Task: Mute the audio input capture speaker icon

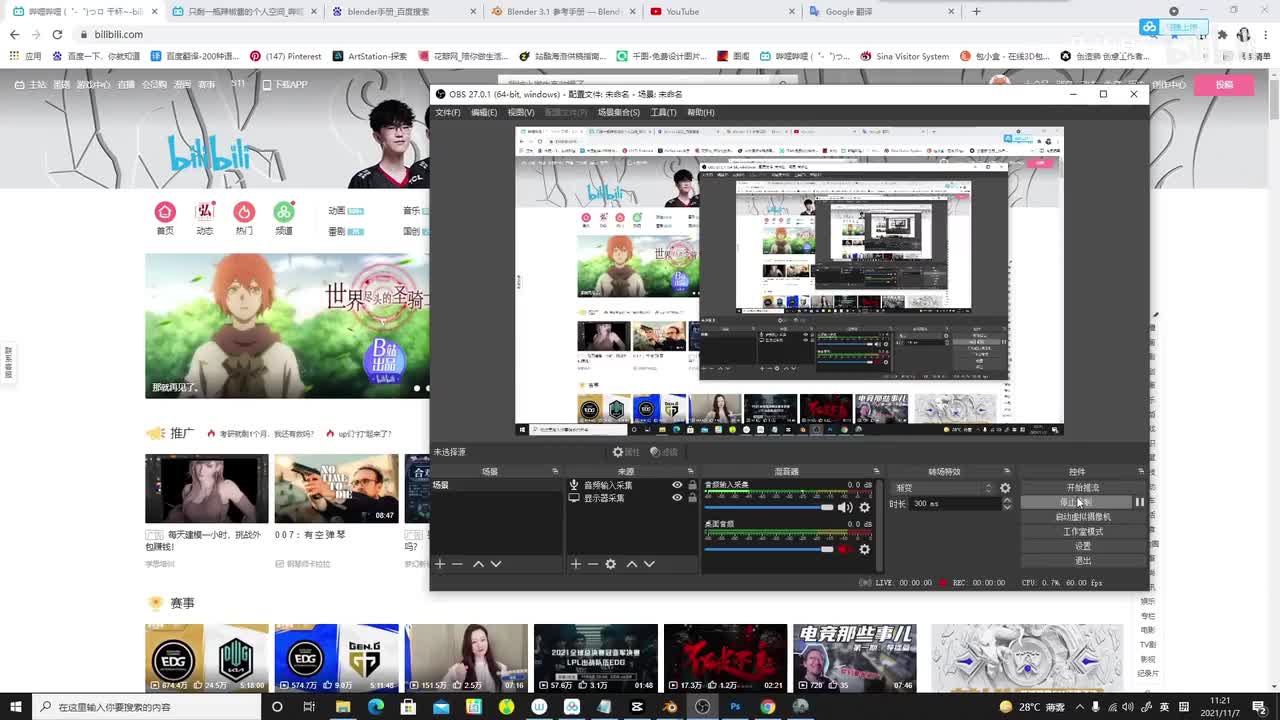Action: pyautogui.click(x=845, y=507)
